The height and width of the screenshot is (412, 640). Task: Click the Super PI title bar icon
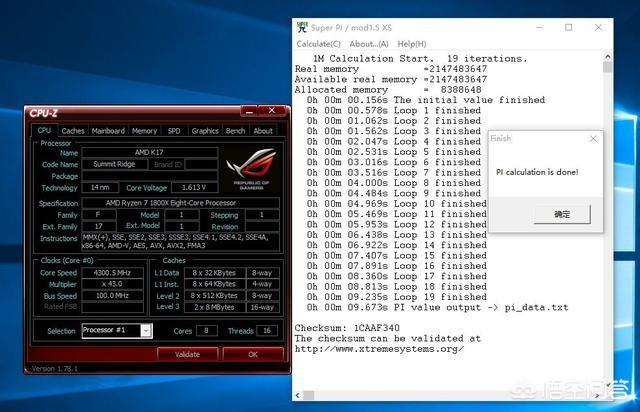pos(302,27)
